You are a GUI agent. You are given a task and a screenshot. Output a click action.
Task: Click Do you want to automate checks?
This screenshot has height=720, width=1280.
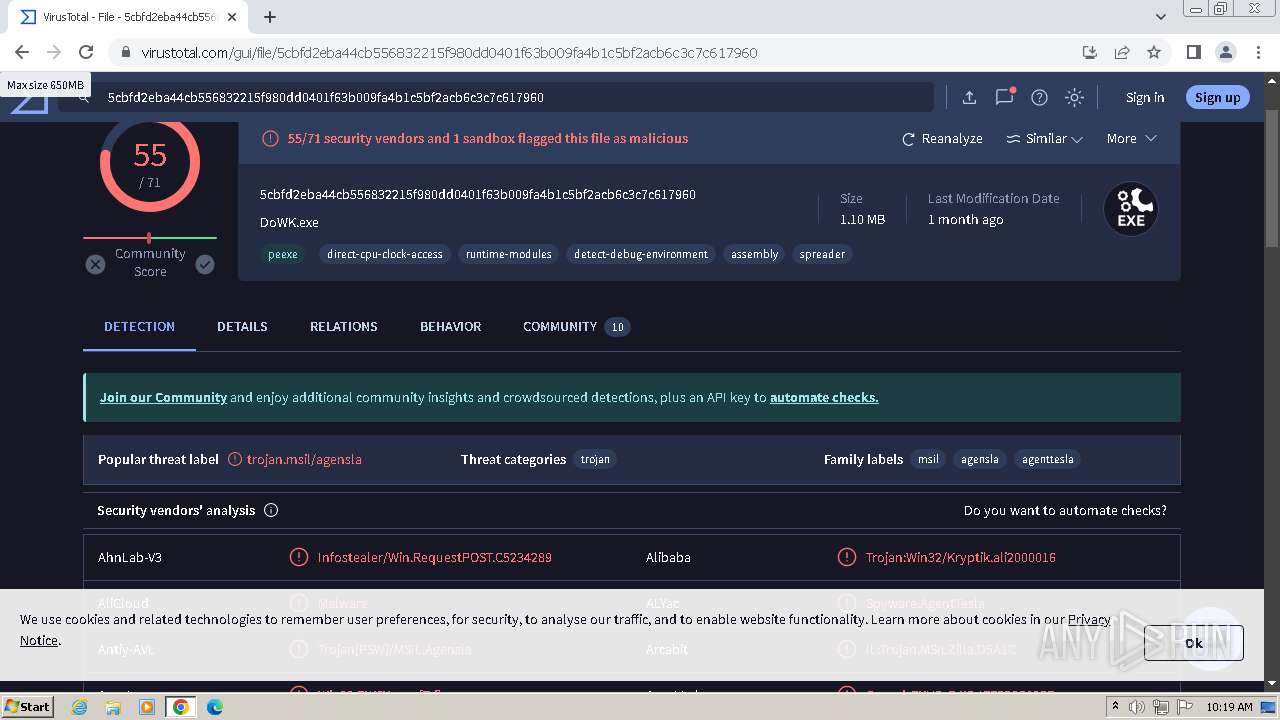(x=1065, y=510)
